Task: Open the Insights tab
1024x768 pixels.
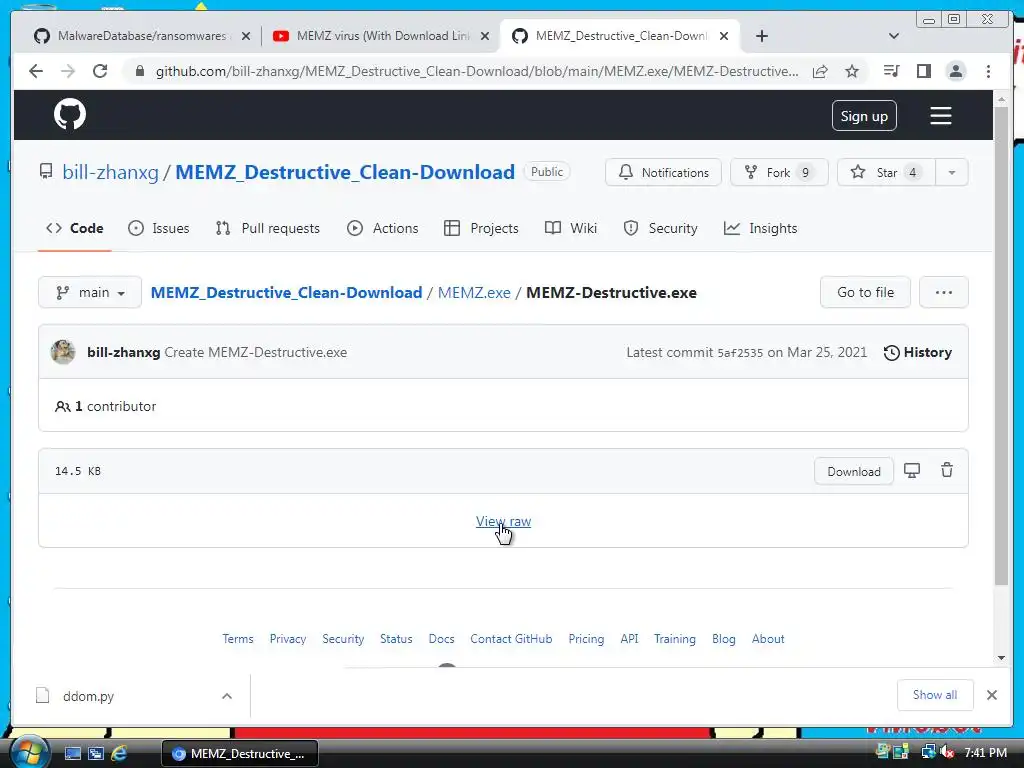Action: tap(761, 228)
